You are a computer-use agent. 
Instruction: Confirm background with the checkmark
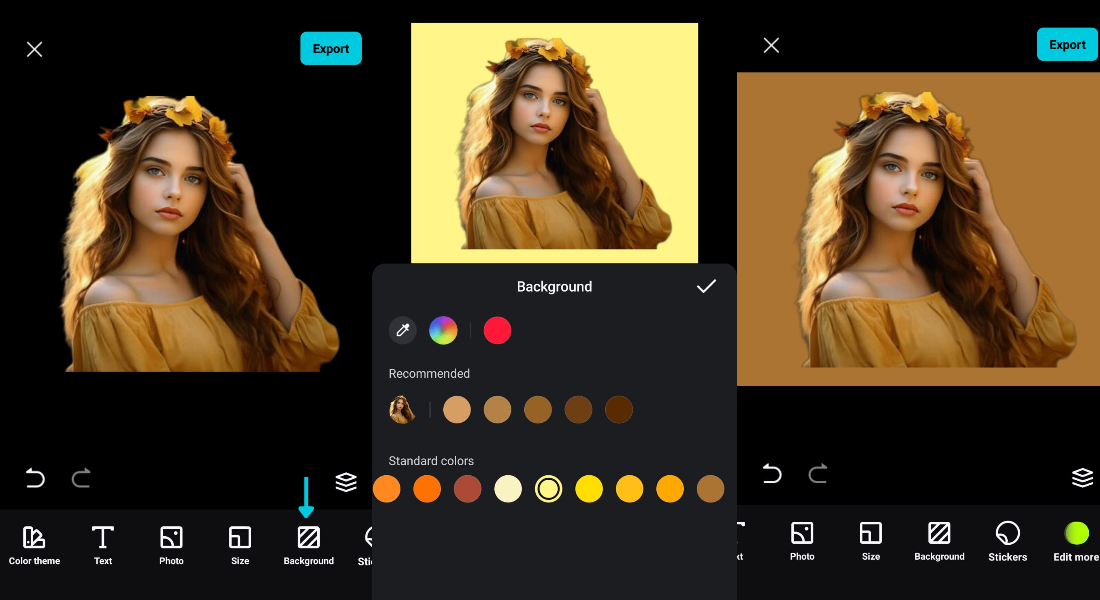tap(706, 286)
